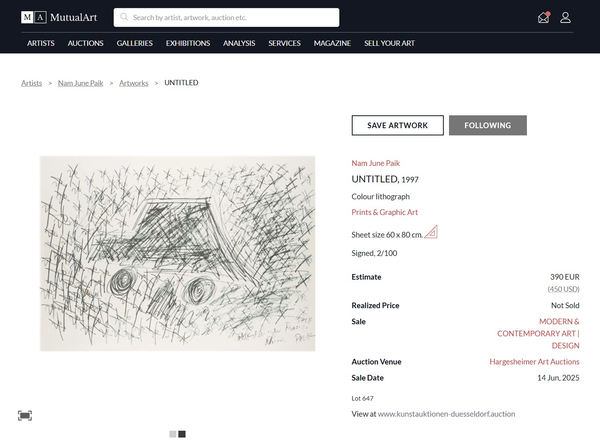Open the Magazine menu
The width and height of the screenshot is (600, 448).
click(332, 43)
